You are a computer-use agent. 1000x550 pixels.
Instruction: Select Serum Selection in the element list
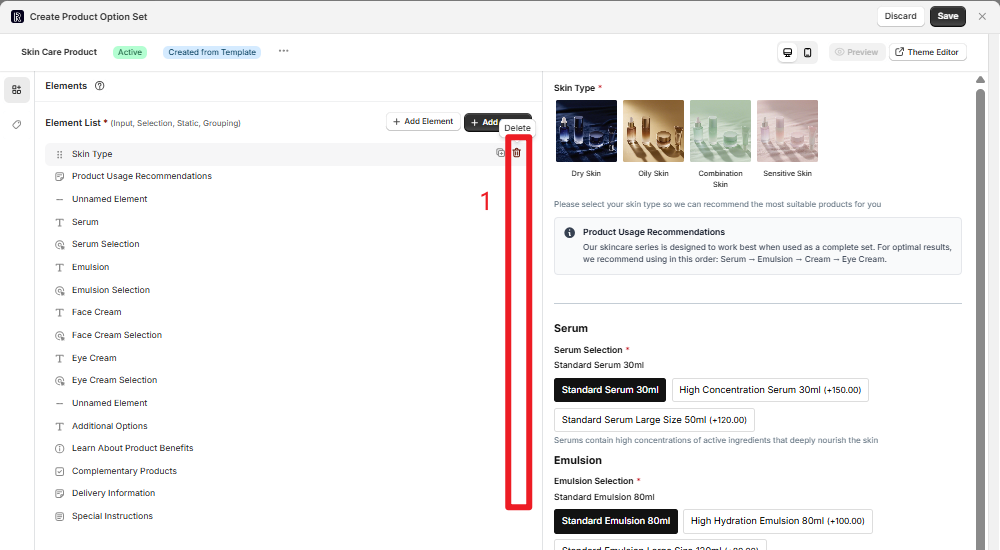(x=105, y=244)
